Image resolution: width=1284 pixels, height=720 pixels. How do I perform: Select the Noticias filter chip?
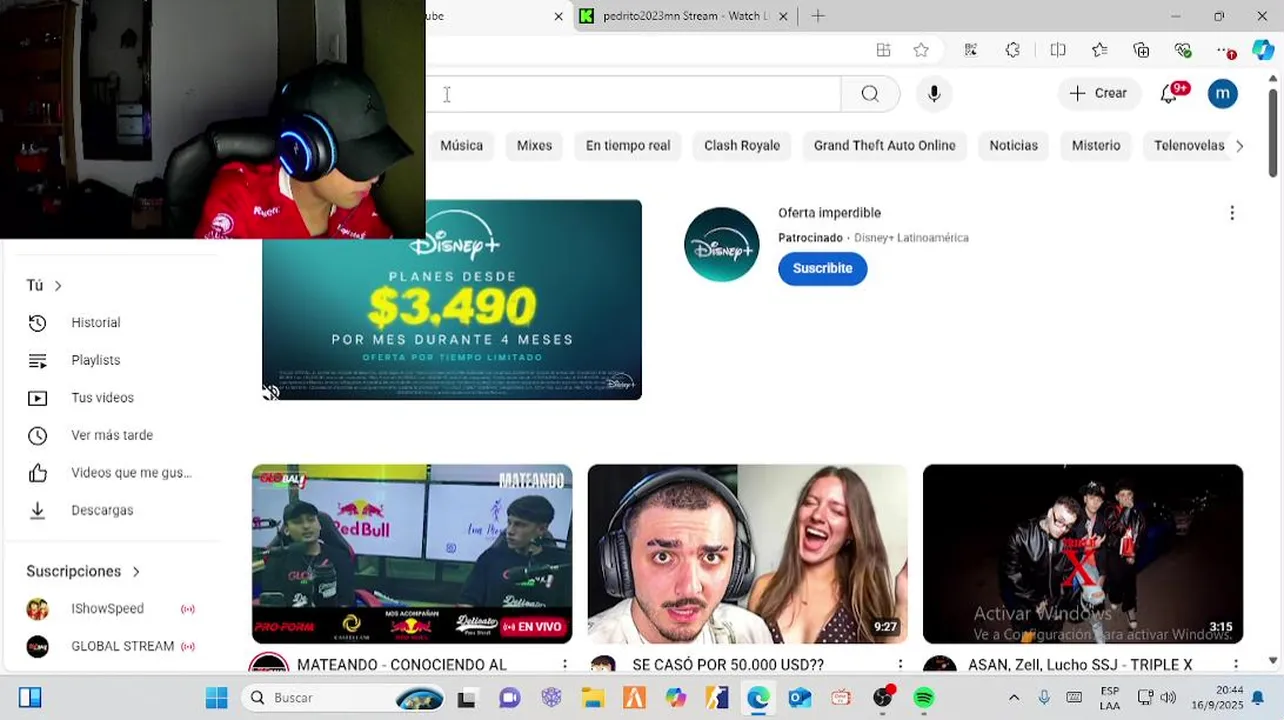(x=1014, y=146)
